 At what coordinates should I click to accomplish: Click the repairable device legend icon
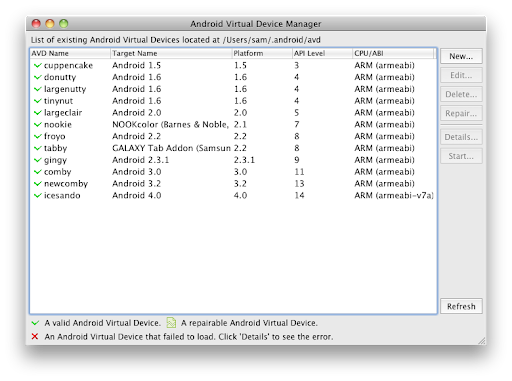pyautogui.click(x=171, y=323)
